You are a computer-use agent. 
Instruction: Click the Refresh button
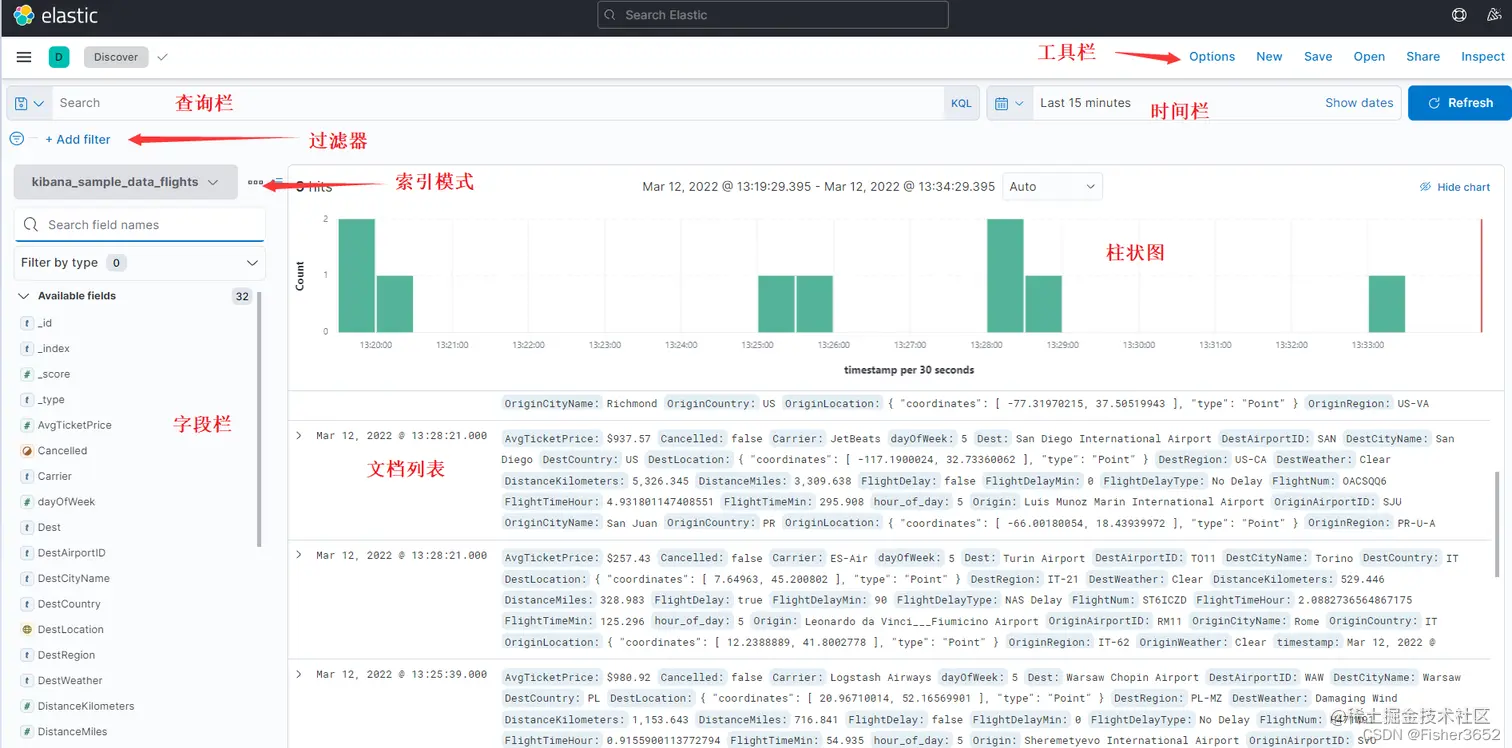1460,103
